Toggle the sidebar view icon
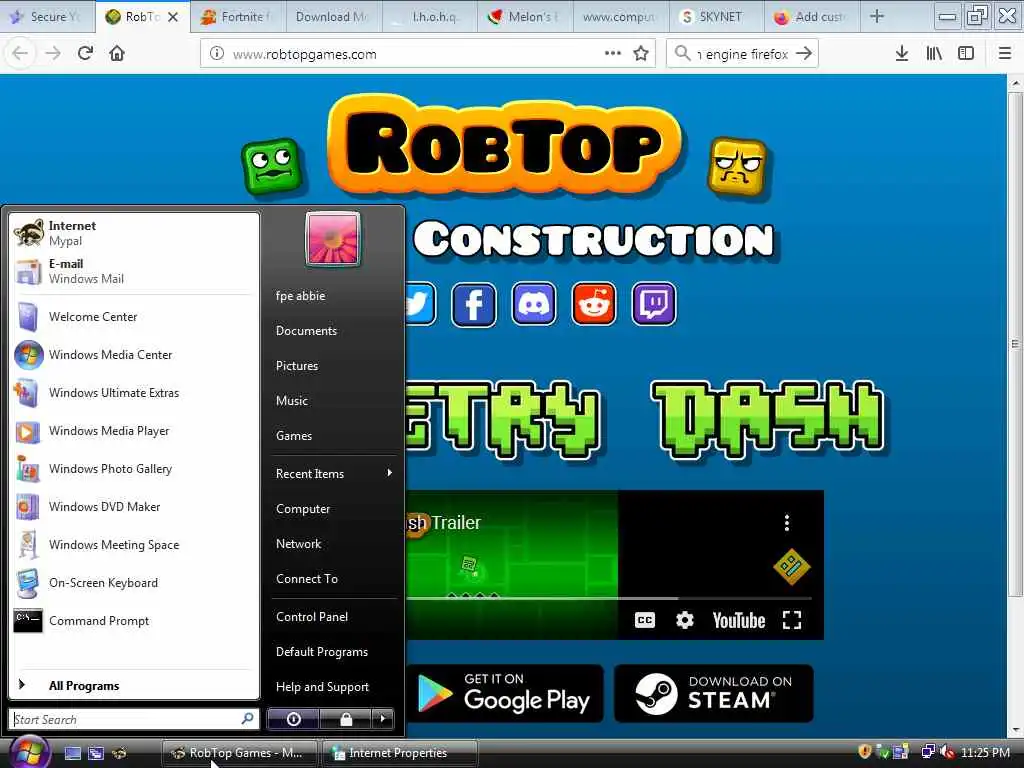 click(966, 54)
